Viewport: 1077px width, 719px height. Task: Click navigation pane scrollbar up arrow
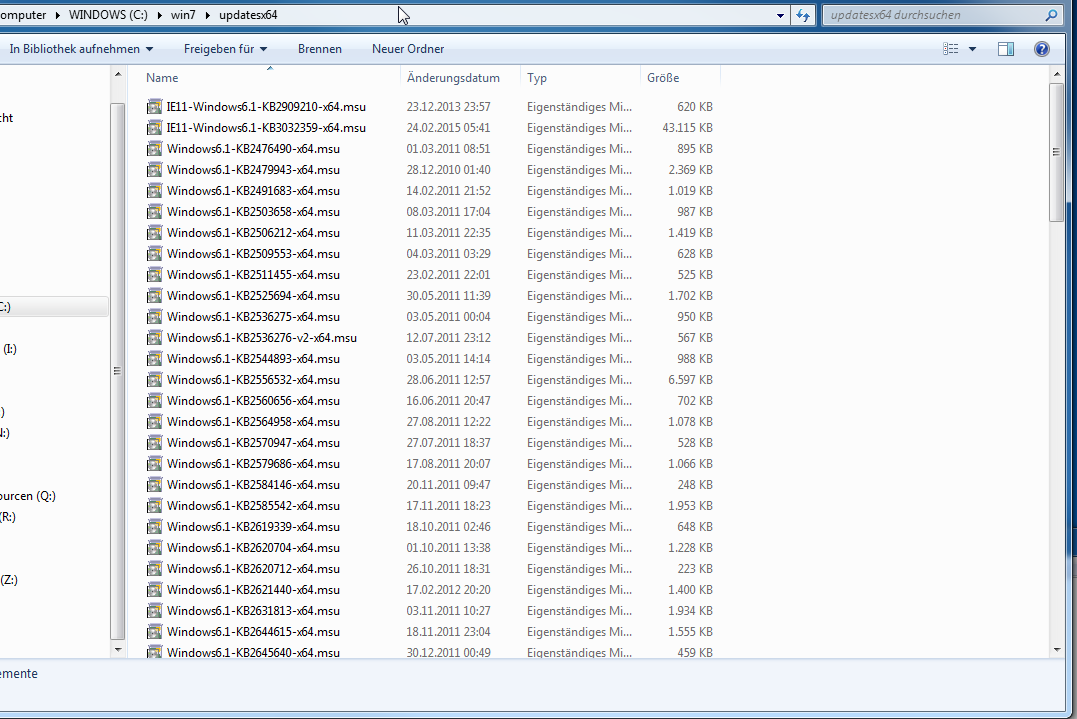[x=118, y=74]
